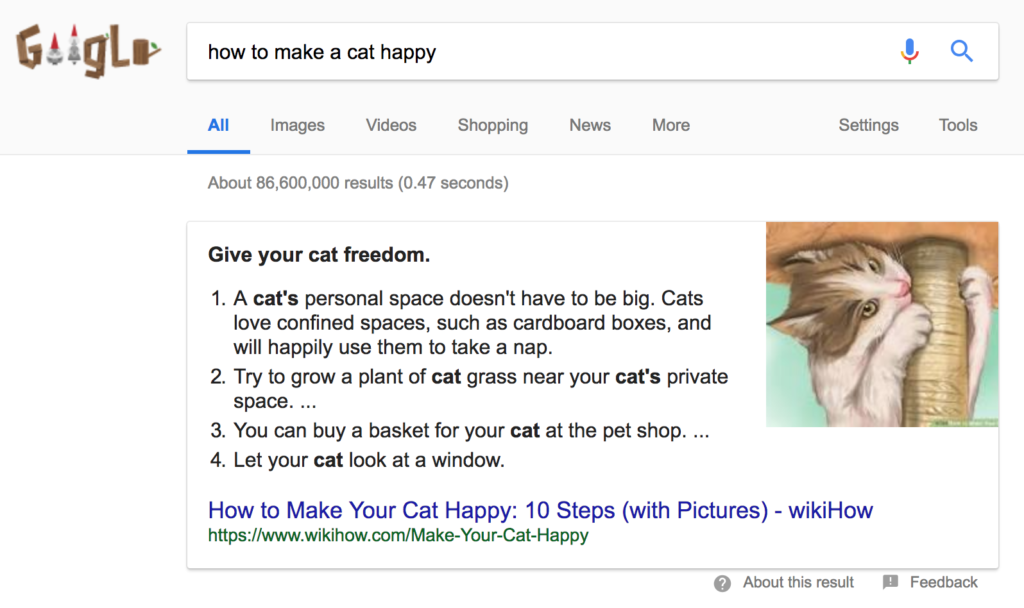Image resolution: width=1024 pixels, height=608 pixels.
Task: Show News results
Action: coord(590,125)
